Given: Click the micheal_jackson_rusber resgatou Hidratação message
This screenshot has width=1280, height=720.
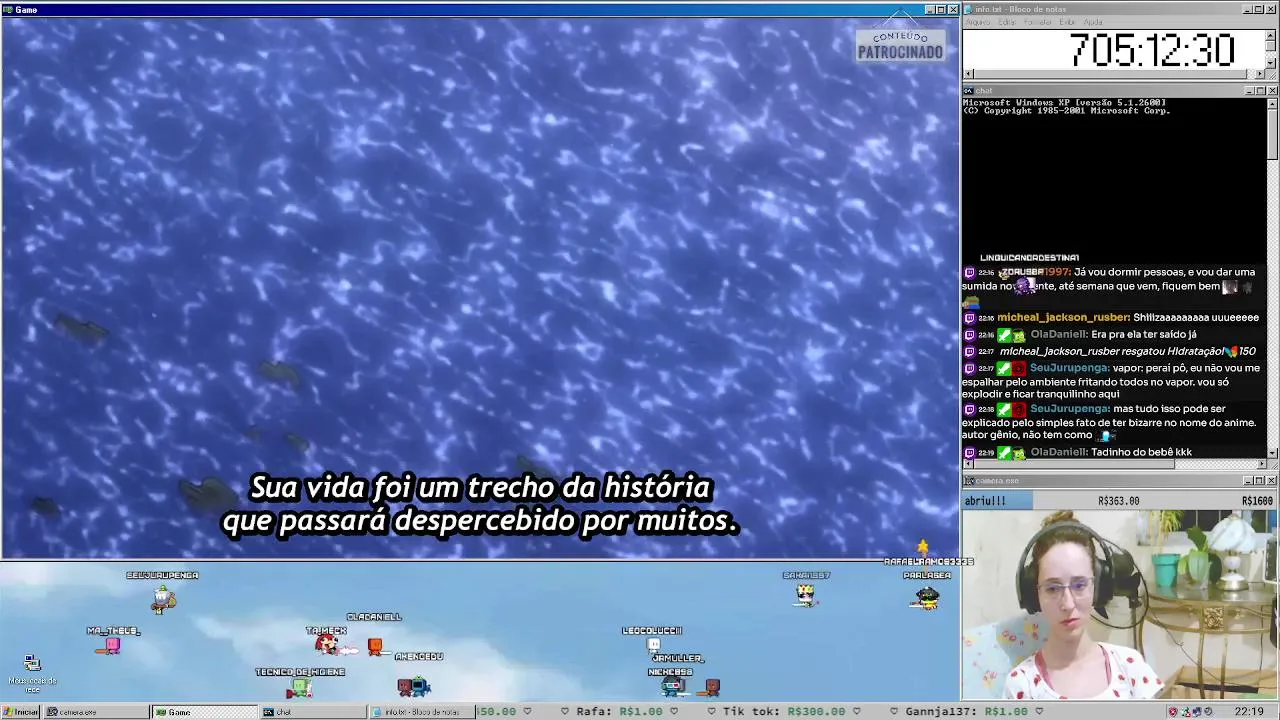Looking at the screenshot, I should coord(1127,352).
